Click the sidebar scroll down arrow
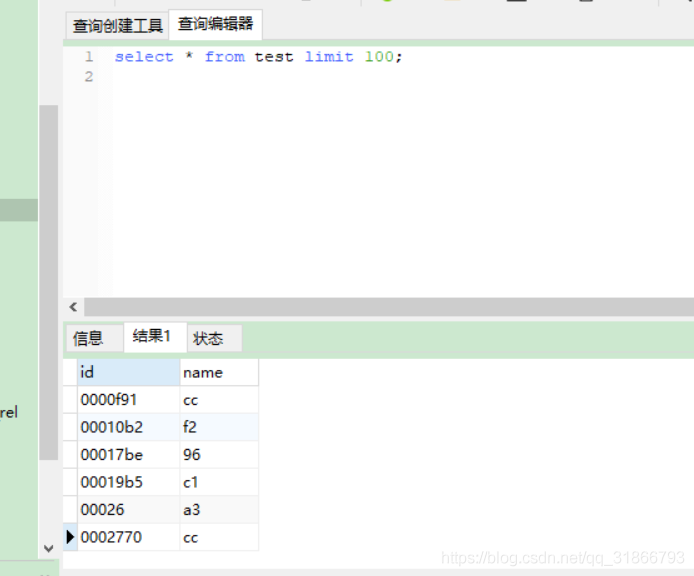This screenshot has height=576, width=694. point(49,549)
